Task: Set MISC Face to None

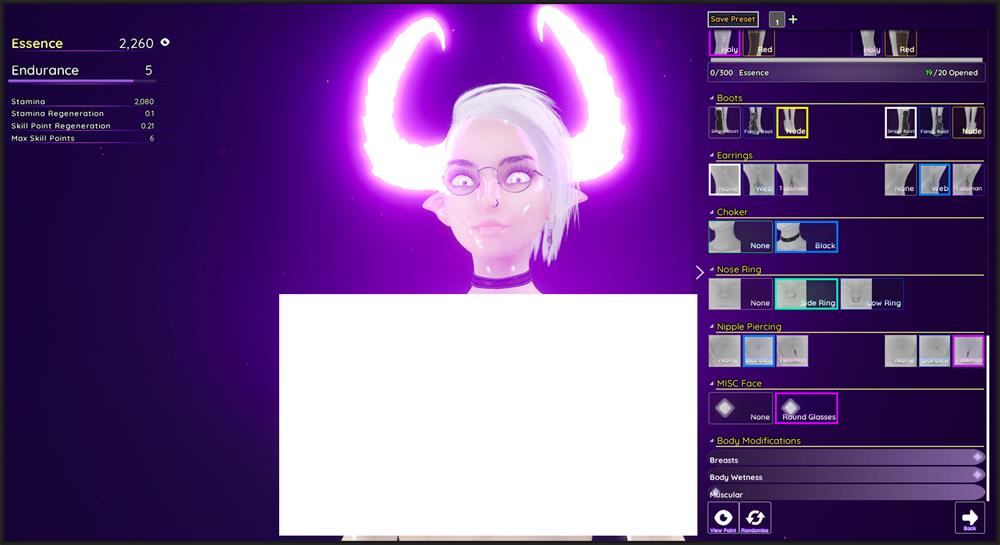Action: point(740,408)
